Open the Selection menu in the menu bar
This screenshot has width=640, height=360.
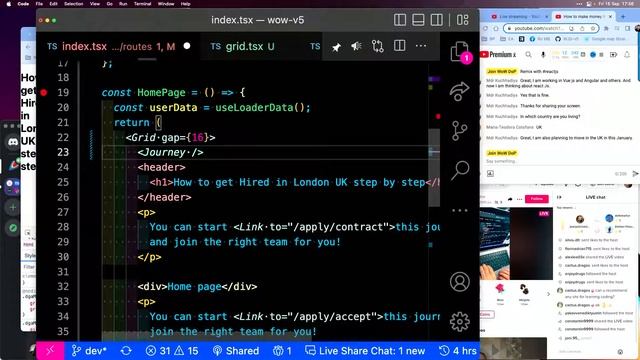[73, 4]
